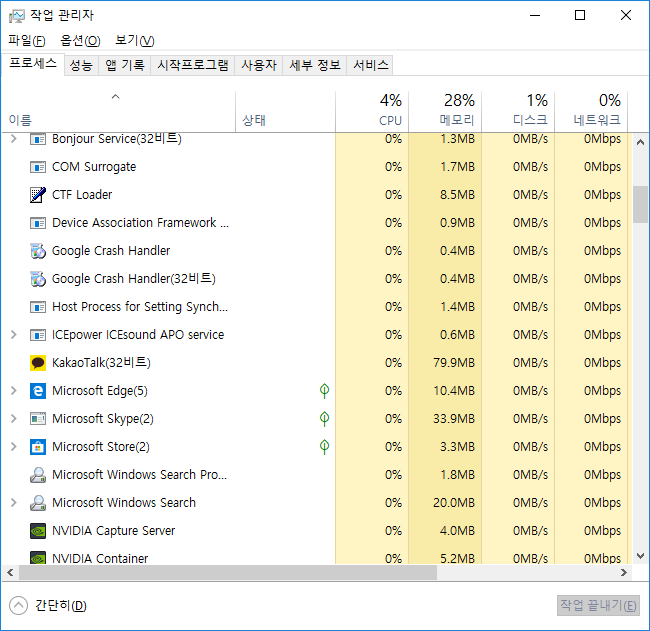Sort by the 디스크 column header
This screenshot has height=631, width=650.
(x=518, y=111)
